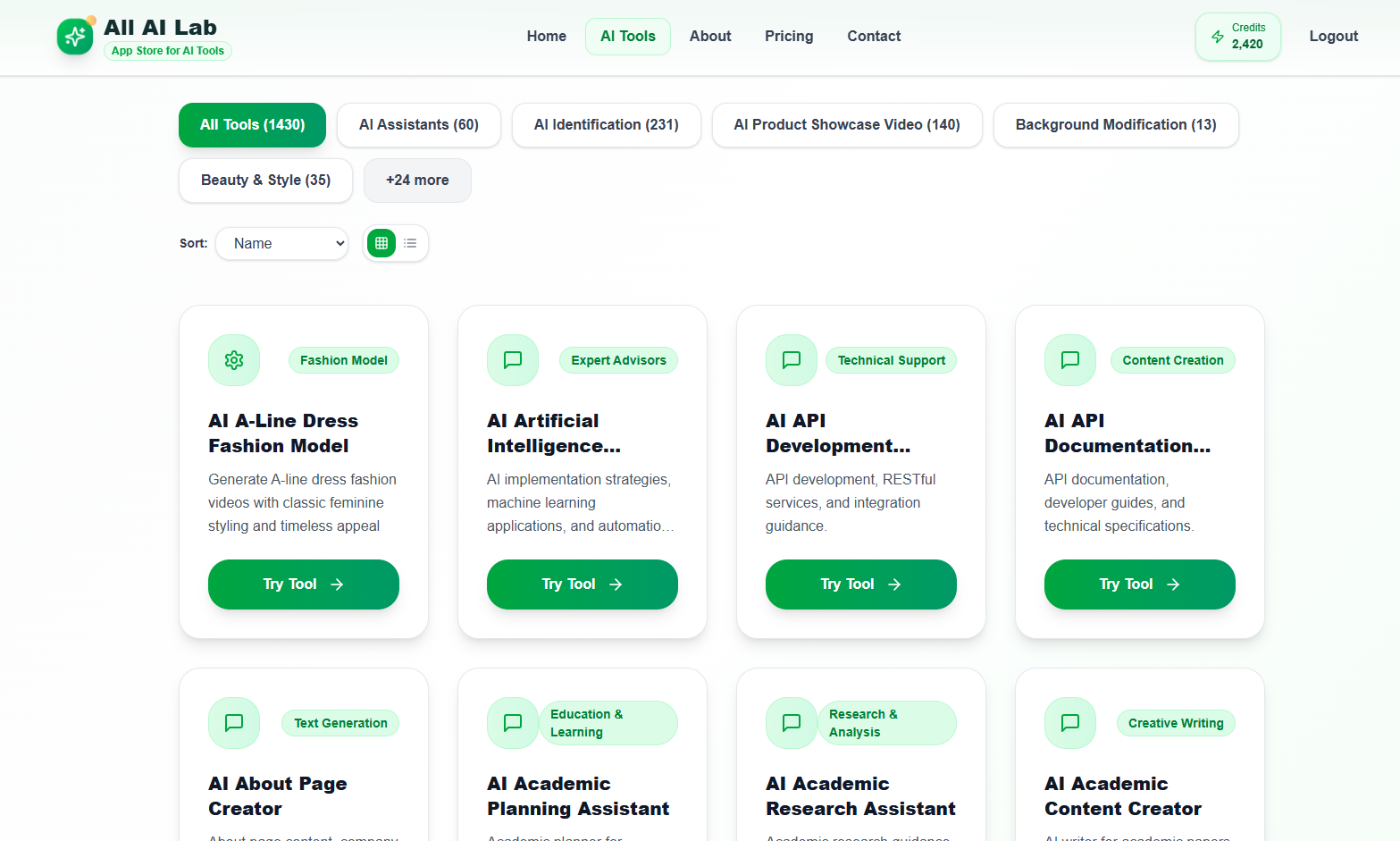This screenshot has height=841, width=1400.
Task: Try the AI Artificial Intelligence tool
Action: 583,584
